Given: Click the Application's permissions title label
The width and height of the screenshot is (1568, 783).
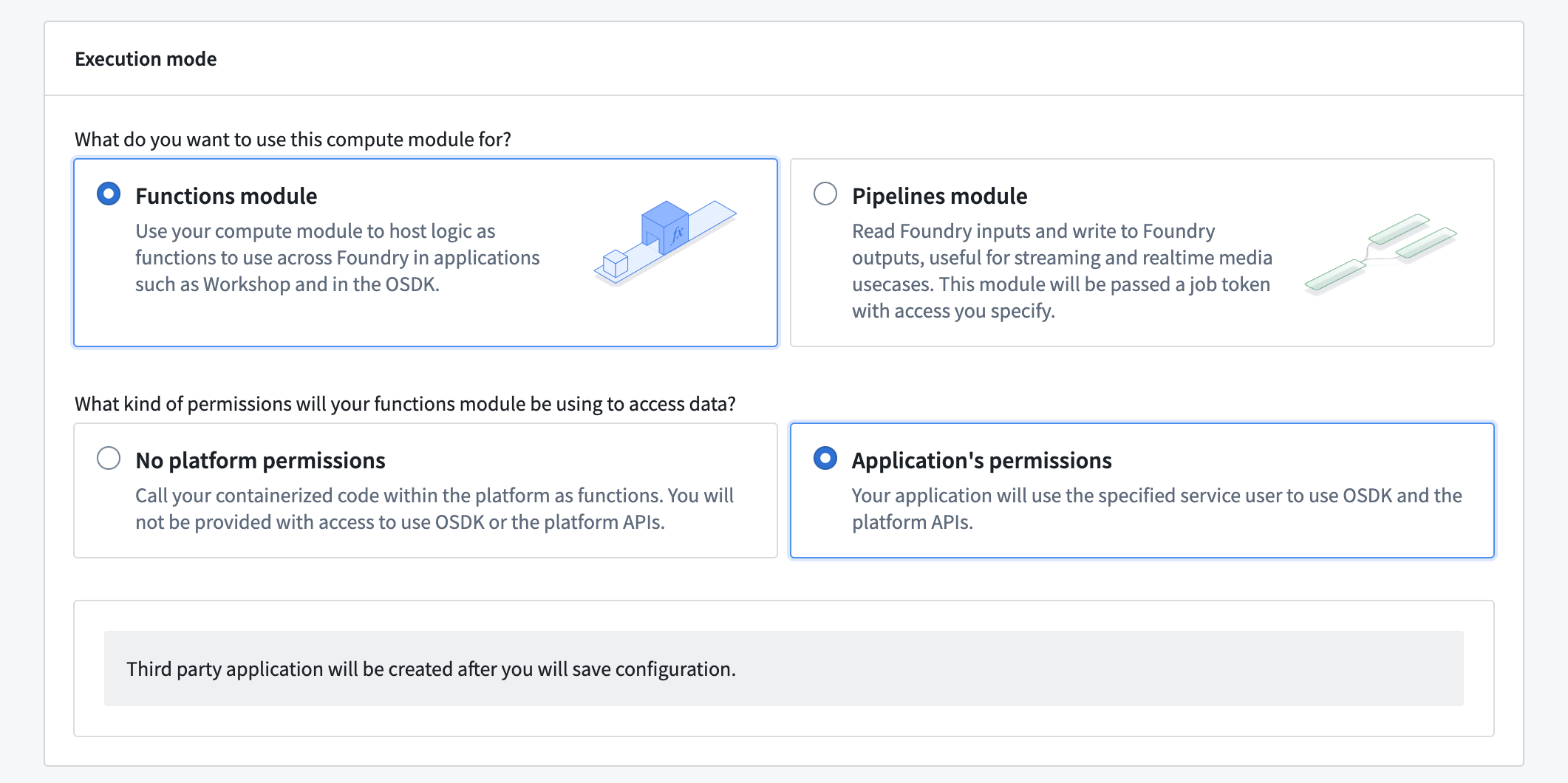Looking at the screenshot, I should click(982, 459).
